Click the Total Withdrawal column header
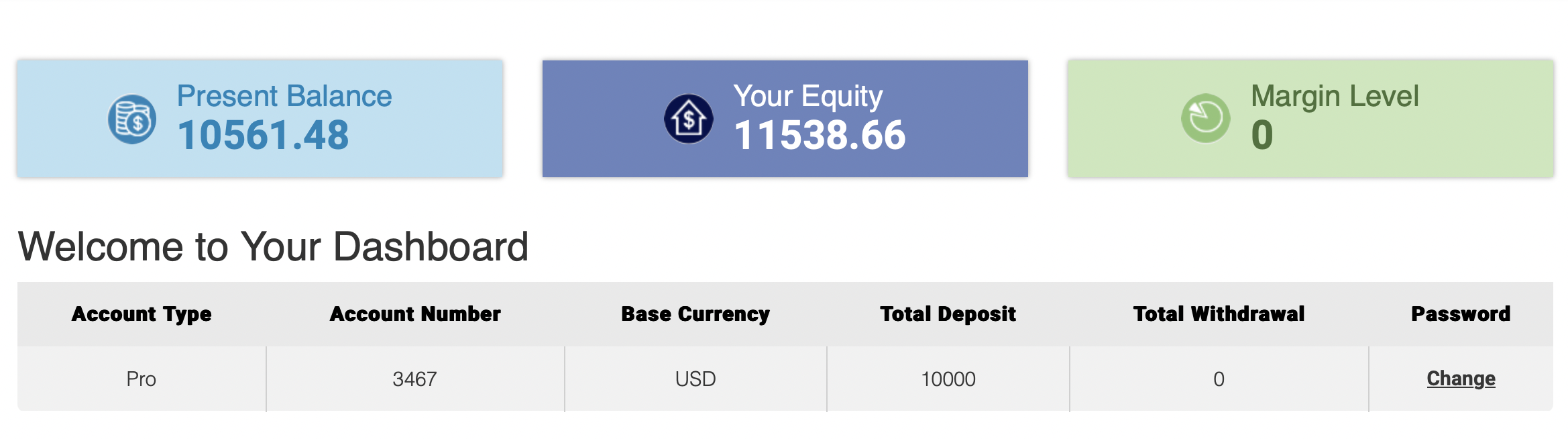Viewport: 1568px width, 439px height. (1219, 313)
